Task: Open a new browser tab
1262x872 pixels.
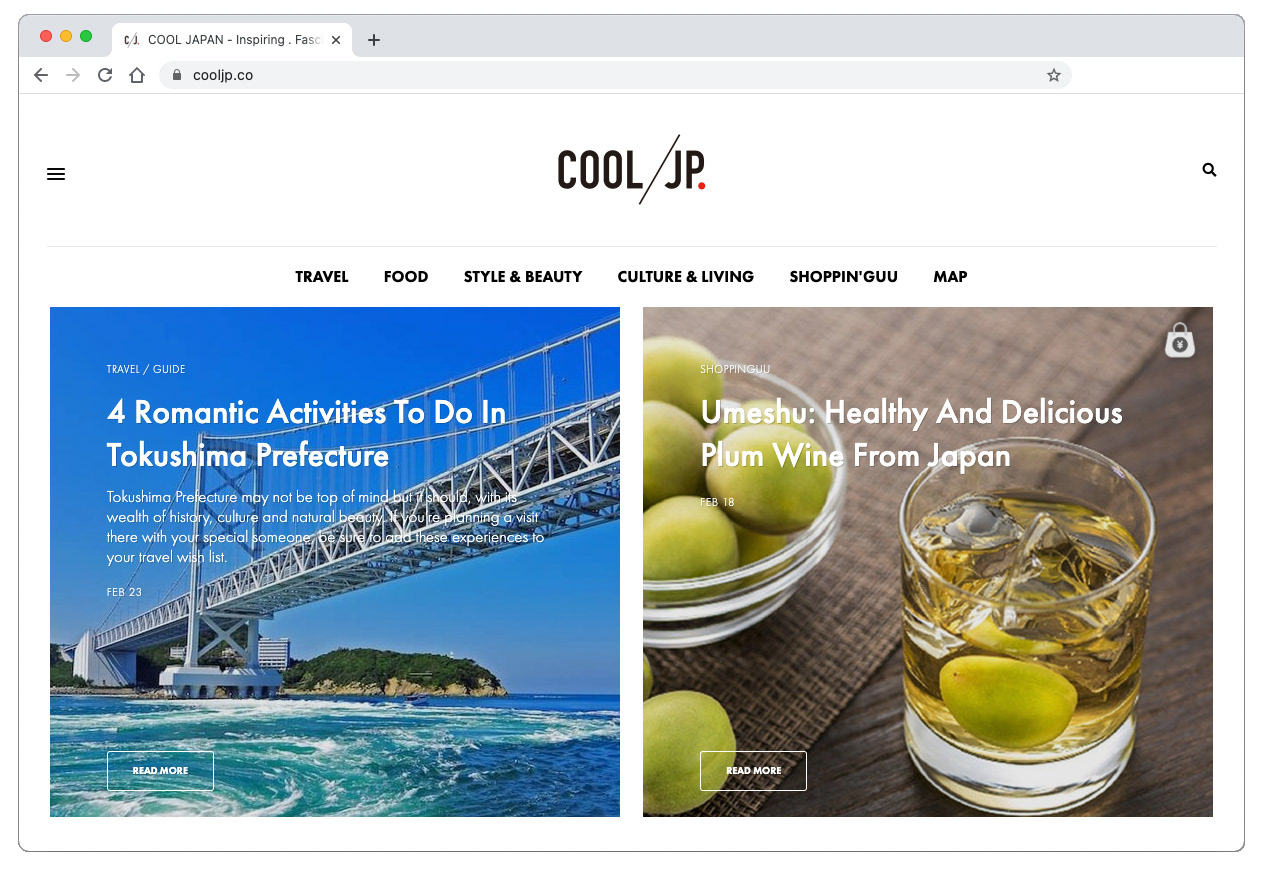Action: 374,40
